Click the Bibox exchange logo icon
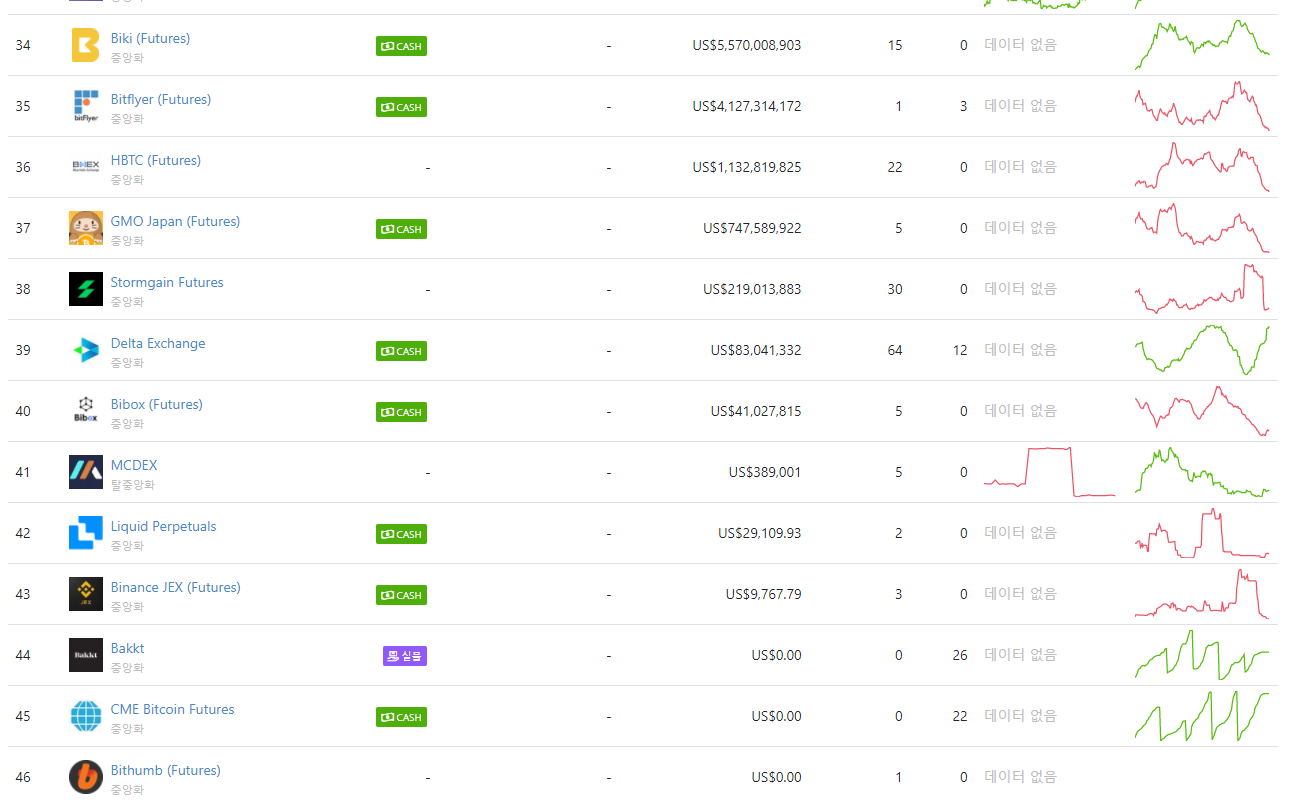This screenshot has width=1313, height=812. [x=86, y=411]
